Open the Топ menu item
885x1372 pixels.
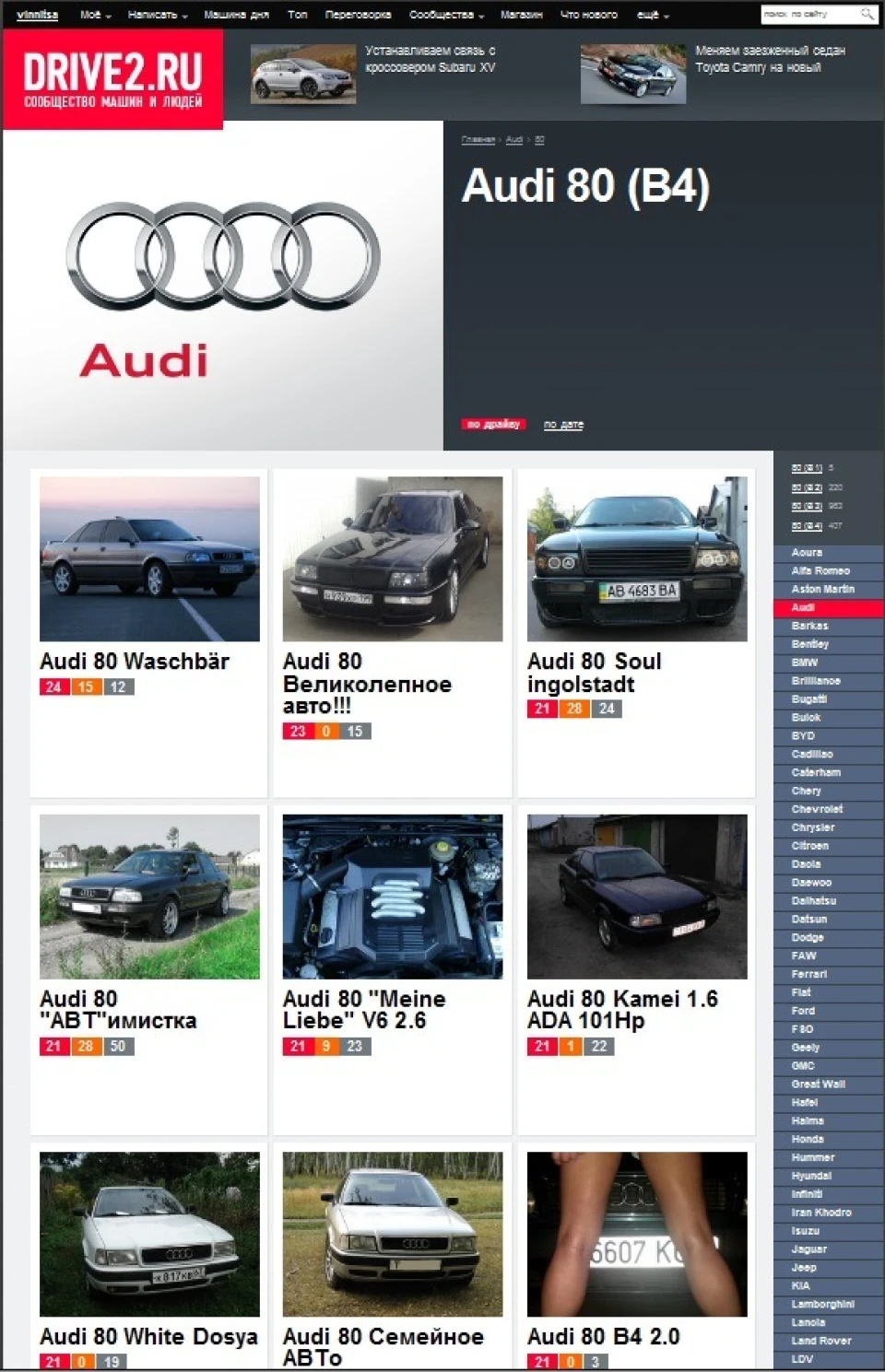point(297,15)
